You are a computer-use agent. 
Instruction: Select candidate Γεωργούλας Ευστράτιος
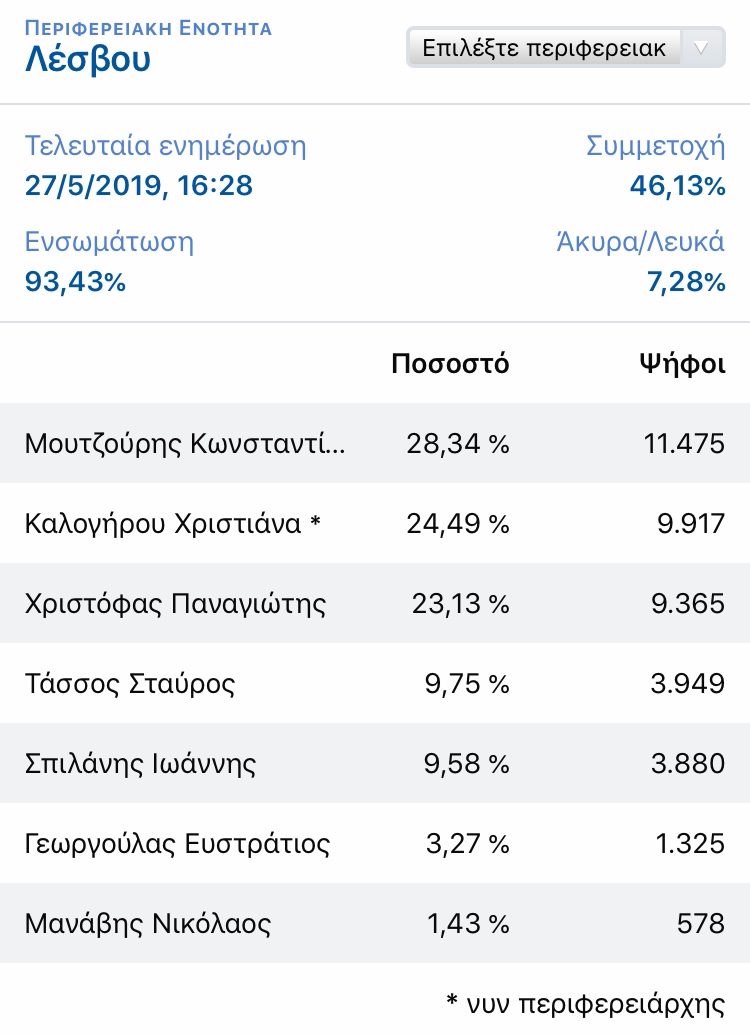pos(177,844)
